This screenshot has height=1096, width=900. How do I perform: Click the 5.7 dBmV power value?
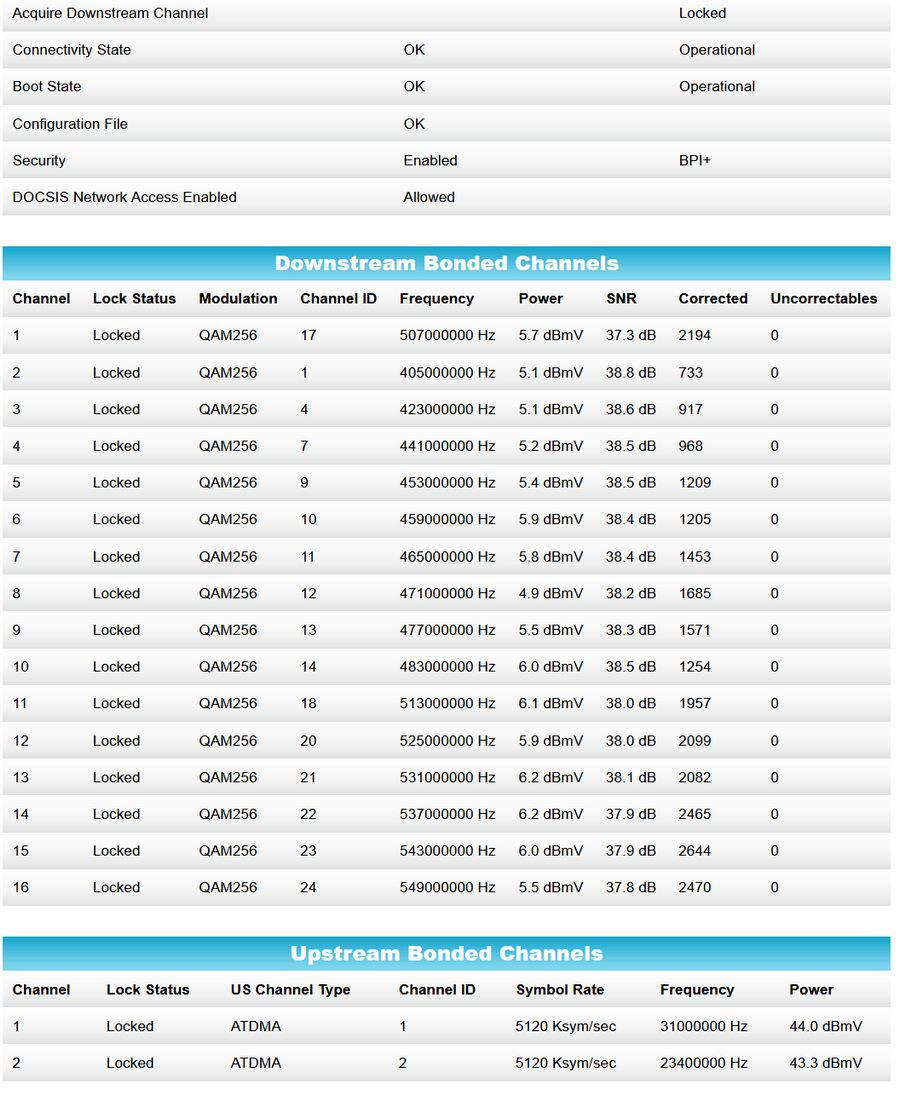[551, 336]
